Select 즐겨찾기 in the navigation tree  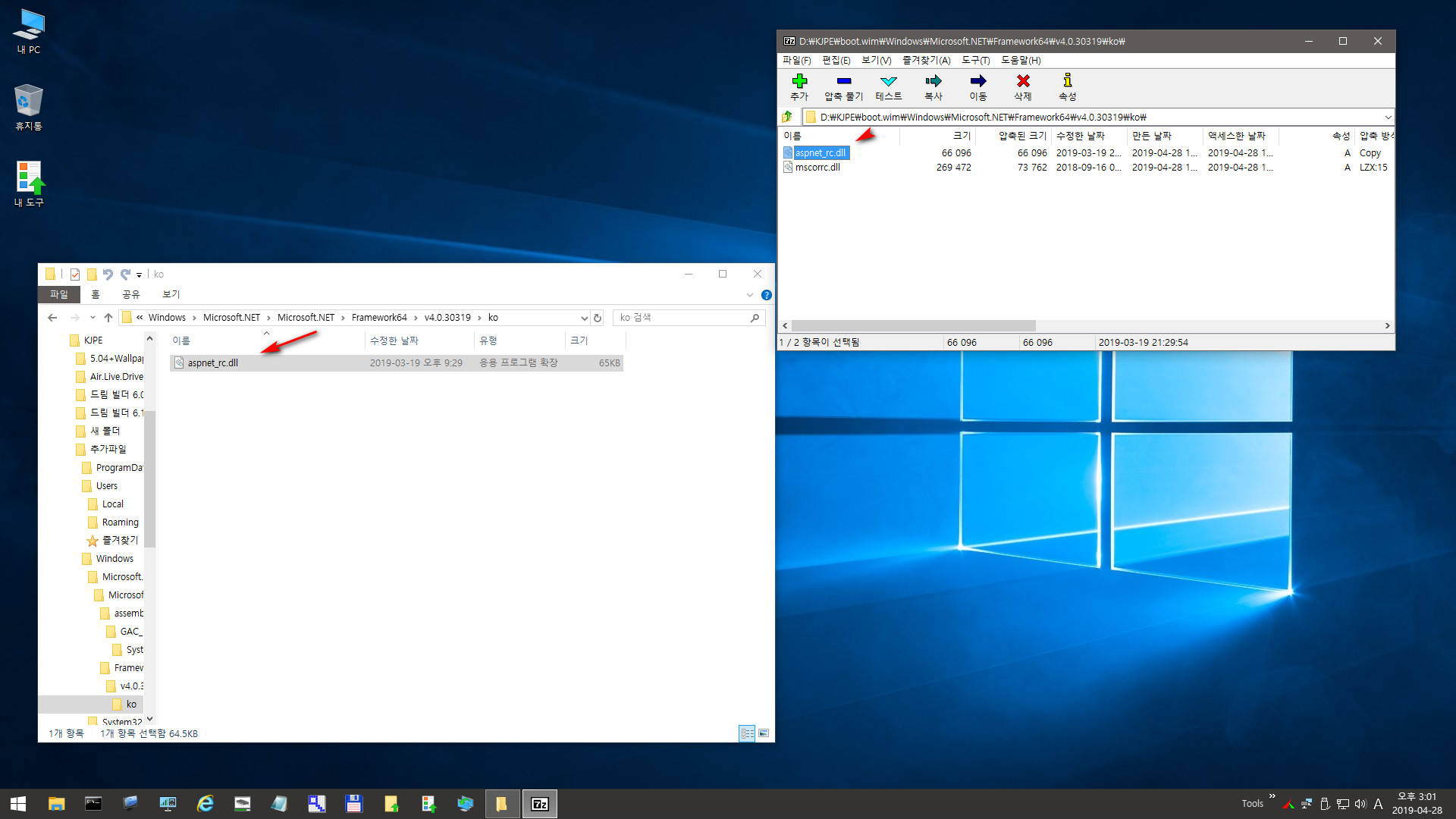[x=120, y=541]
